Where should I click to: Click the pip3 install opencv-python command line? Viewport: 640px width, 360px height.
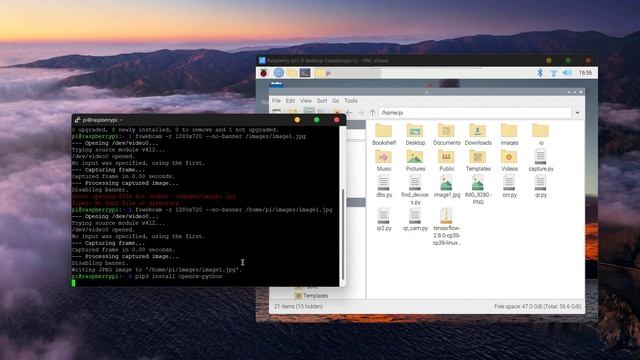[x=178, y=276]
